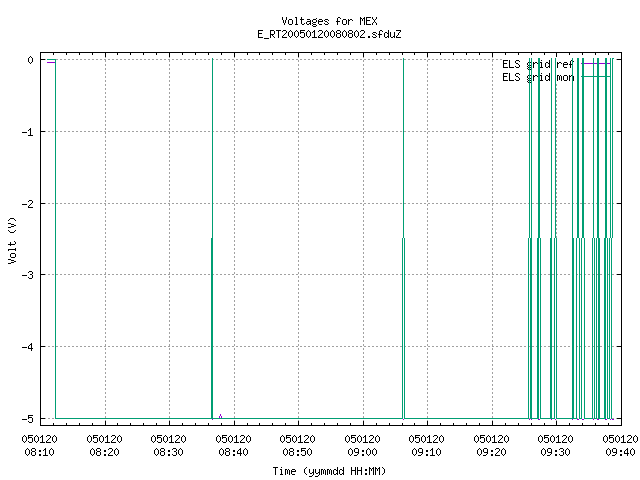
Task: Click x-axis time label 09:20
Action: point(491,452)
